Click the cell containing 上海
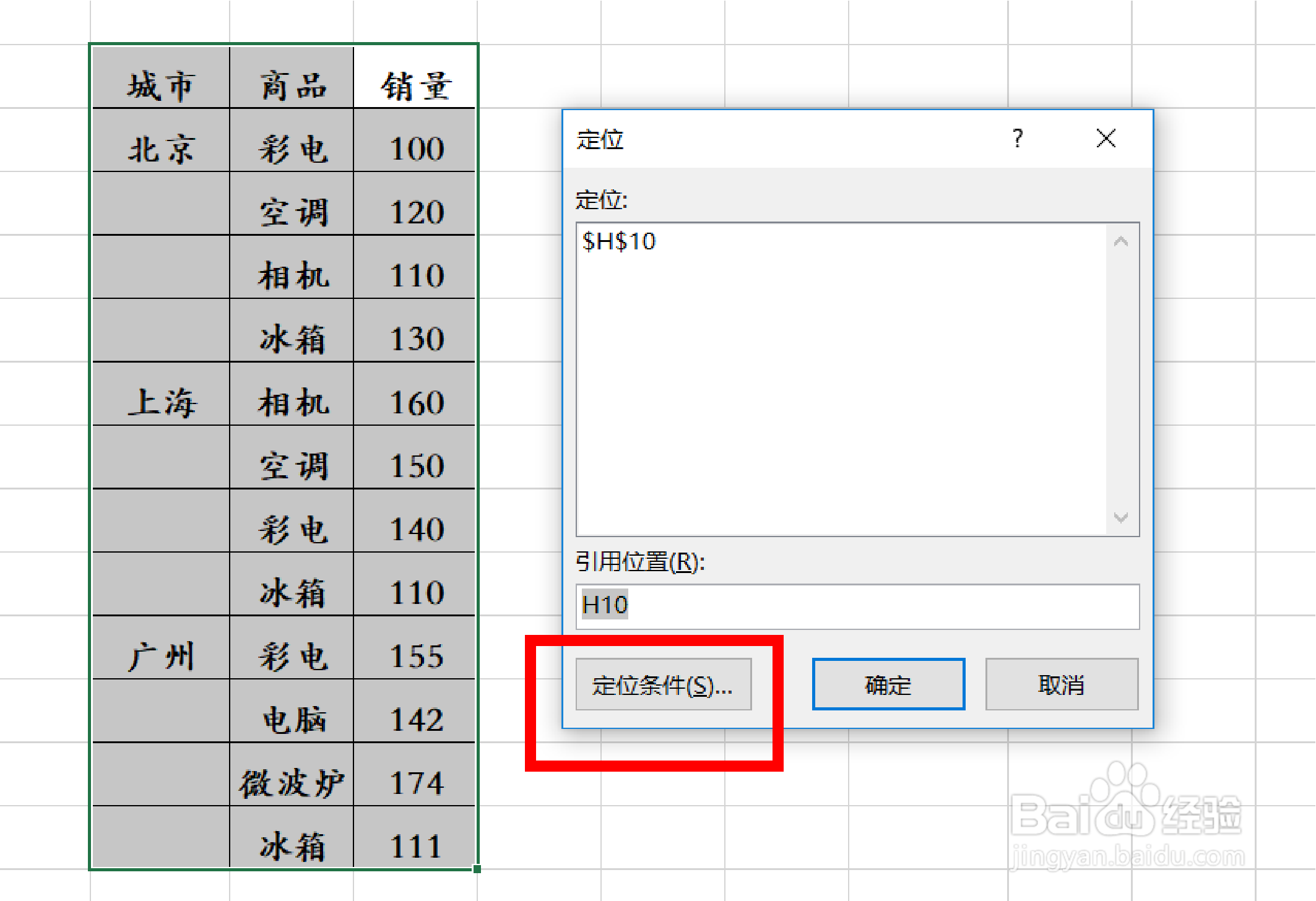The image size is (1316, 901). point(161,402)
